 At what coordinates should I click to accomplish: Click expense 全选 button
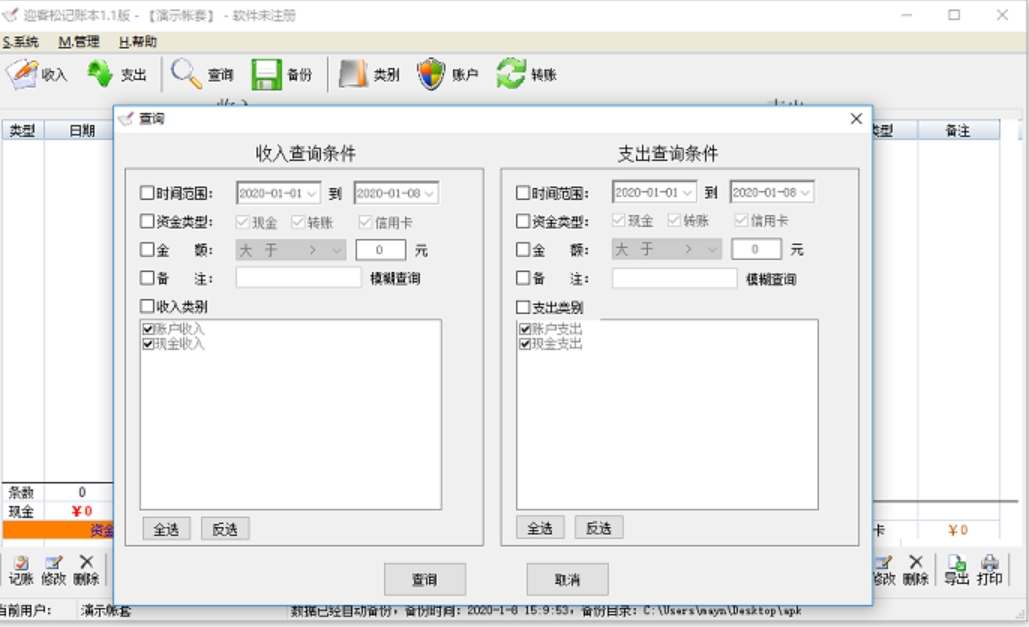coord(540,528)
